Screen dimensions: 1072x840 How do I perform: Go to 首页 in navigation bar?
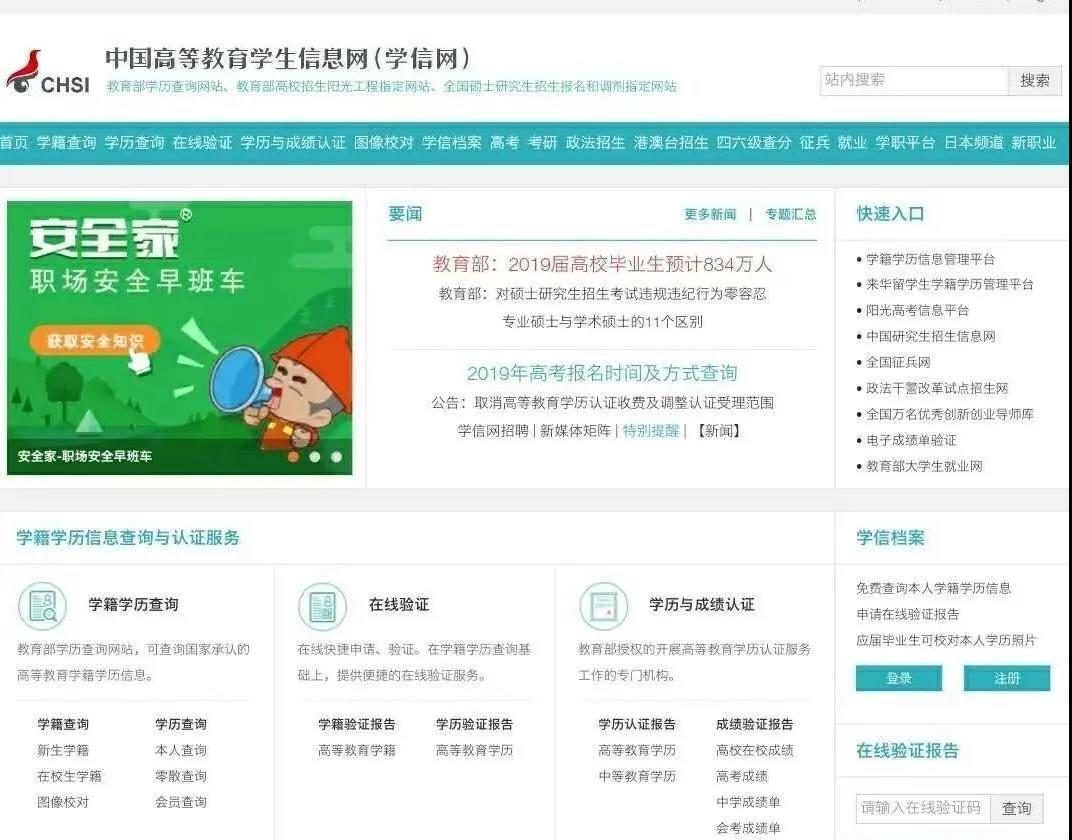point(14,143)
